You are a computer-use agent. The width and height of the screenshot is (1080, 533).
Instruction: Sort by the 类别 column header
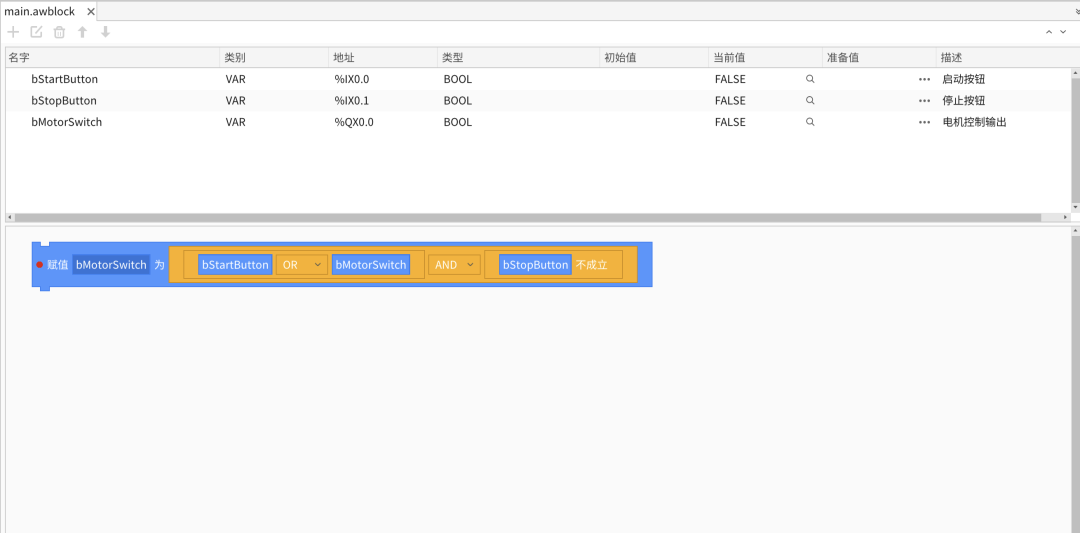pos(274,58)
